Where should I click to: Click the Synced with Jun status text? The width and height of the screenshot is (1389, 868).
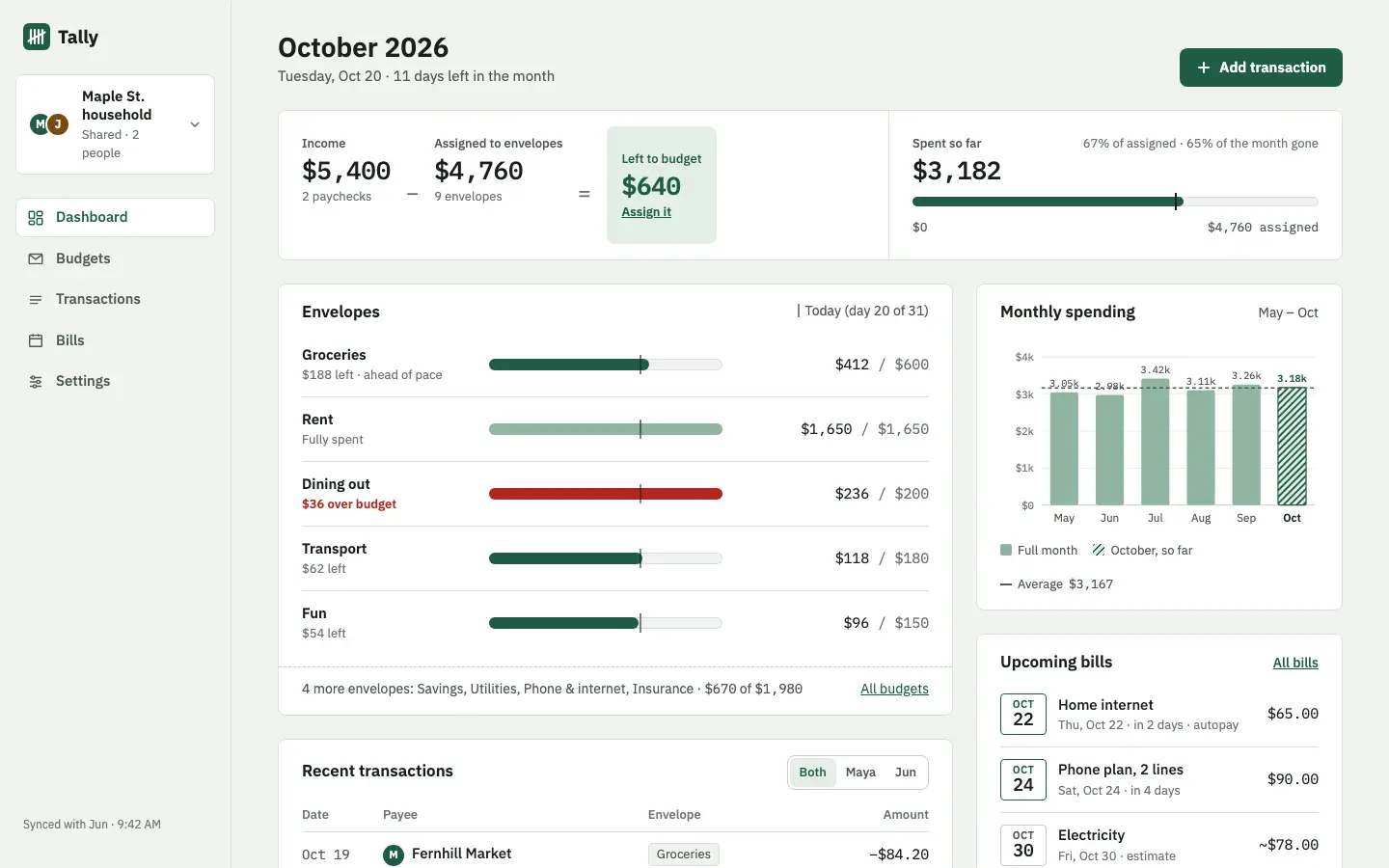pyautogui.click(x=92, y=825)
